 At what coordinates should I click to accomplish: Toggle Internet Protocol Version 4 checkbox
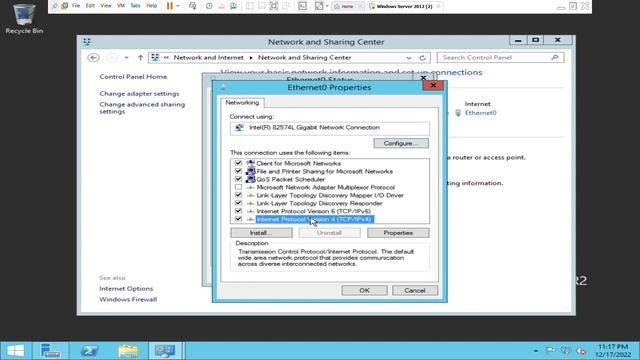[238, 219]
